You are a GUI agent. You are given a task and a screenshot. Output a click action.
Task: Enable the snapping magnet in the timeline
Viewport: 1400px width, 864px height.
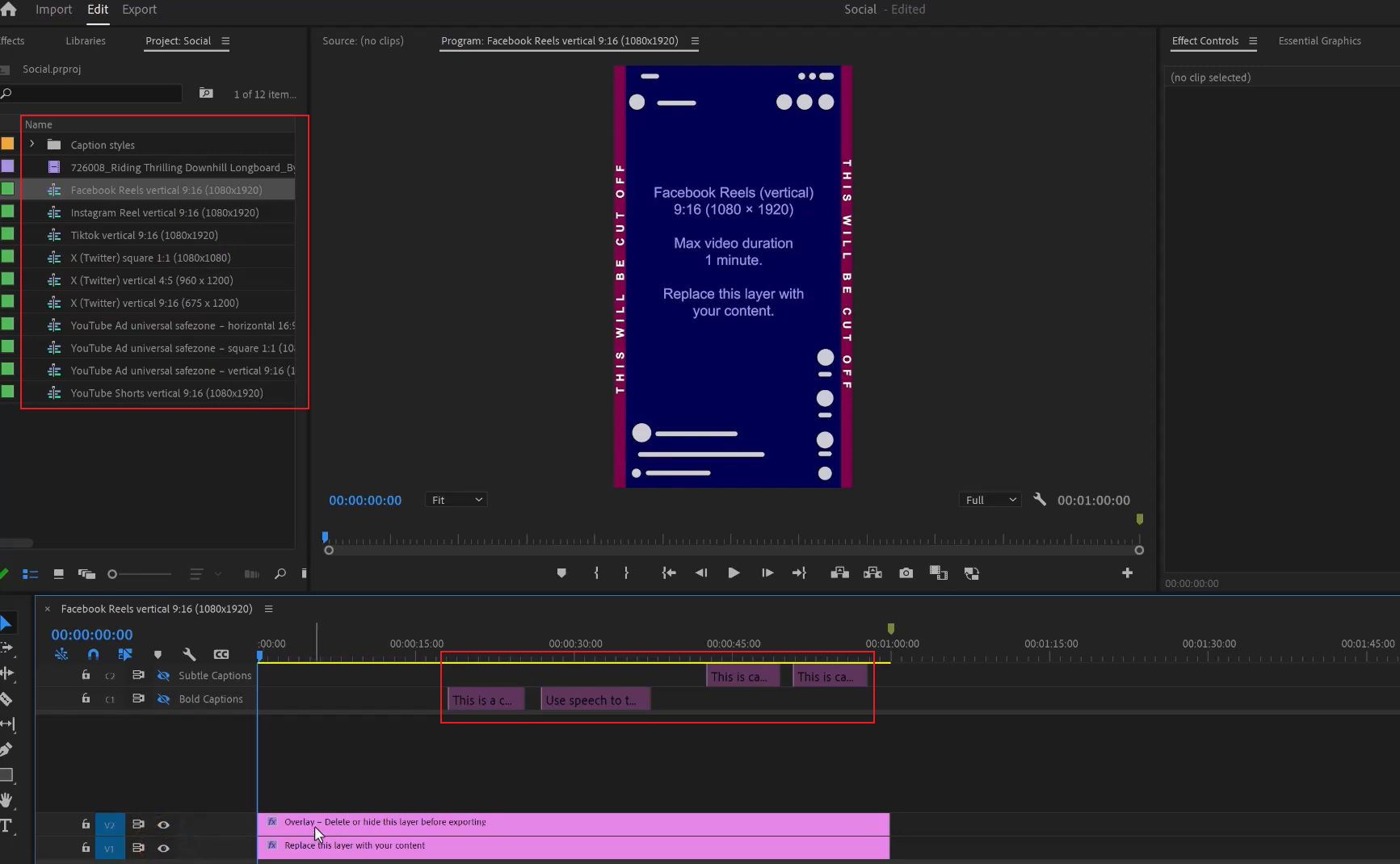[x=94, y=655]
